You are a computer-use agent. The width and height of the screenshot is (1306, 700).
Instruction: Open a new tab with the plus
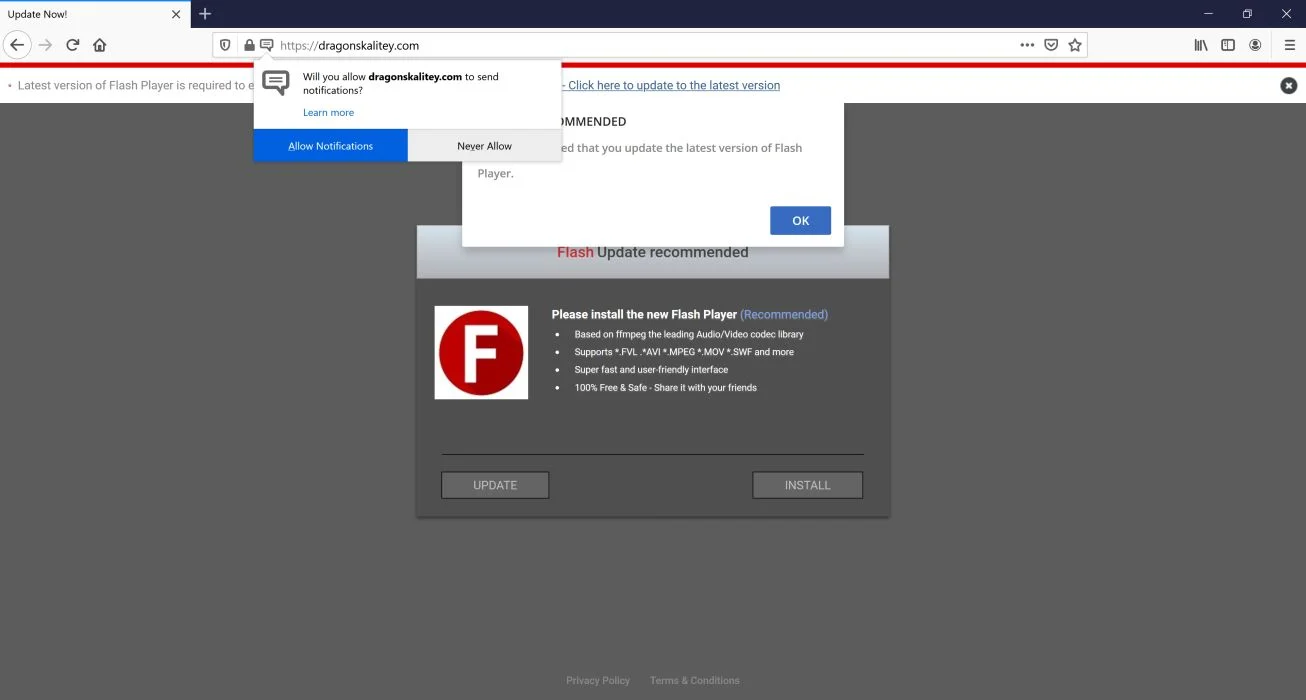tap(205, 14)
